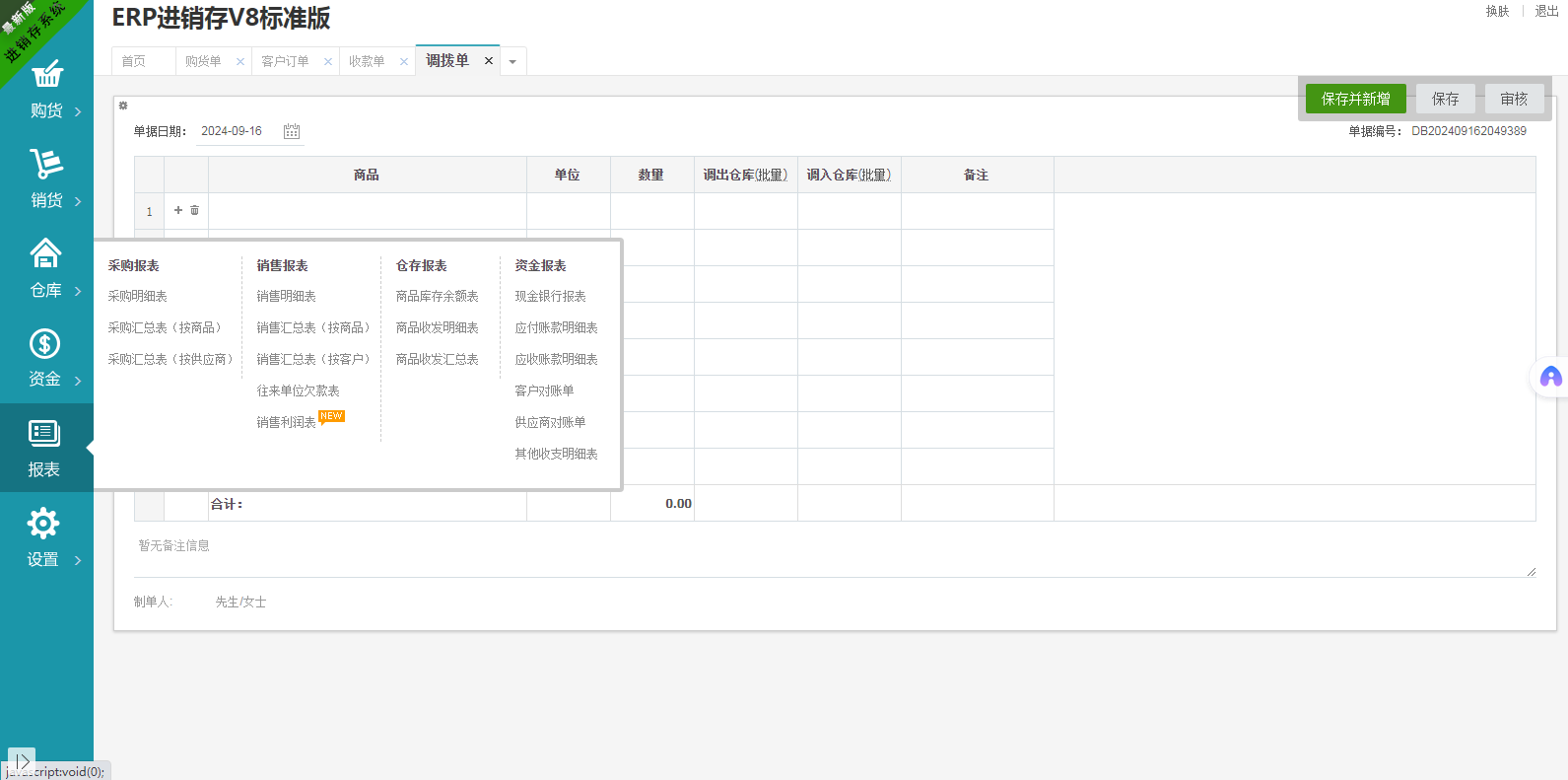
Task: Click the 设置 settings gear icon
Action: coord(43,524)
